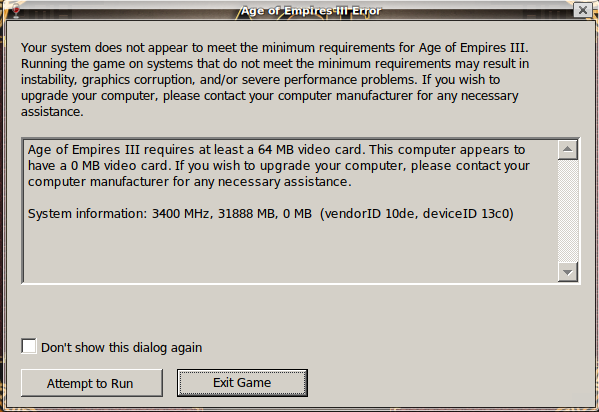This screenshot has height=412, width=599.
Task: Click the 0 MB video card text
Action: (120, 166)
